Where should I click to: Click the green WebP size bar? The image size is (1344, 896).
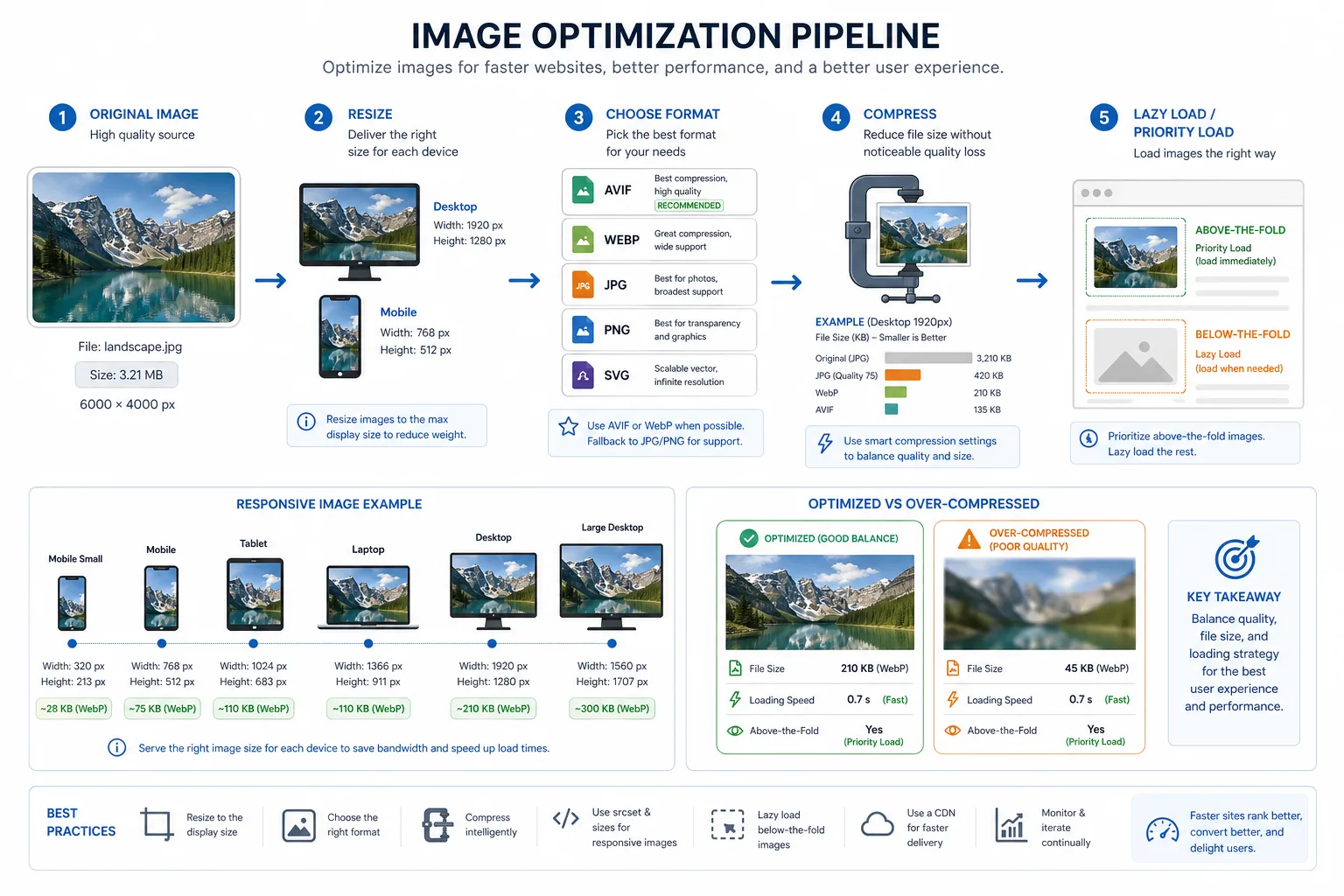[895, 393]
